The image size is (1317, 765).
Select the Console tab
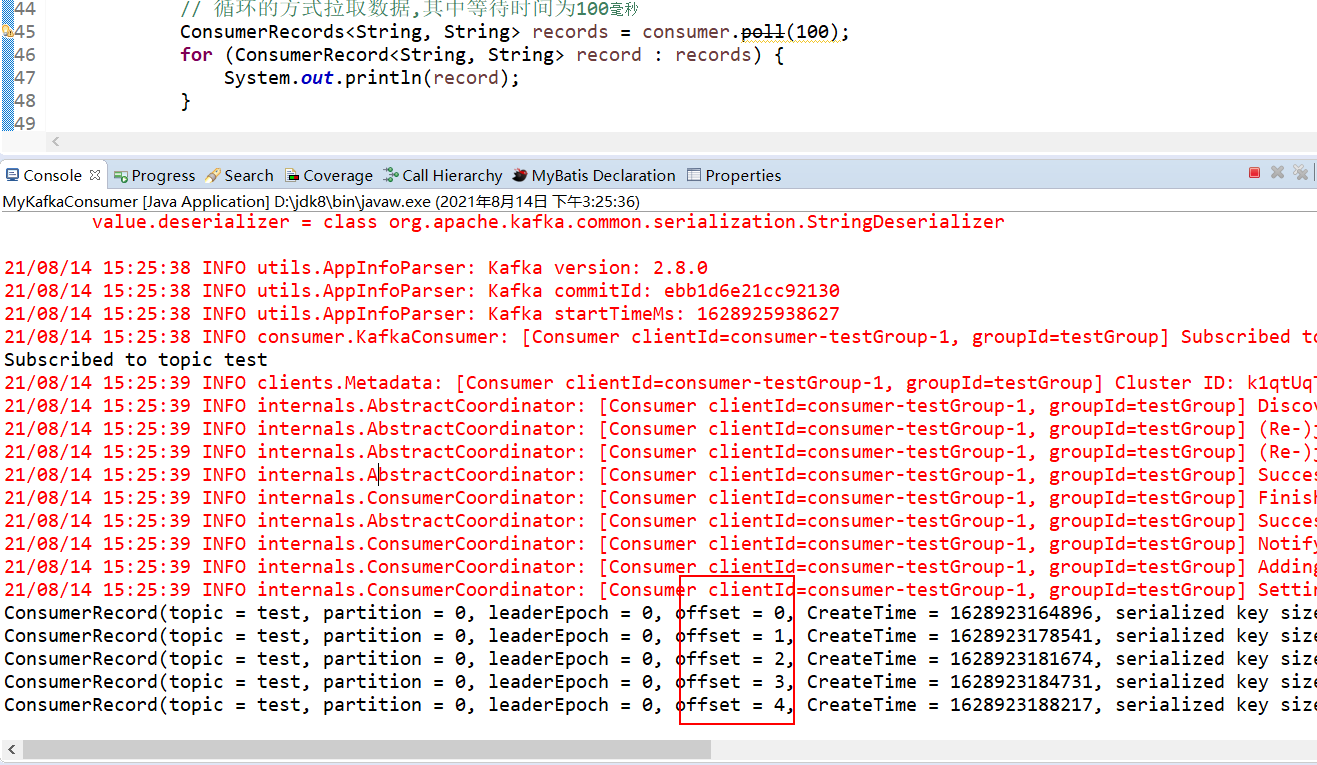[x=45, y=175]
